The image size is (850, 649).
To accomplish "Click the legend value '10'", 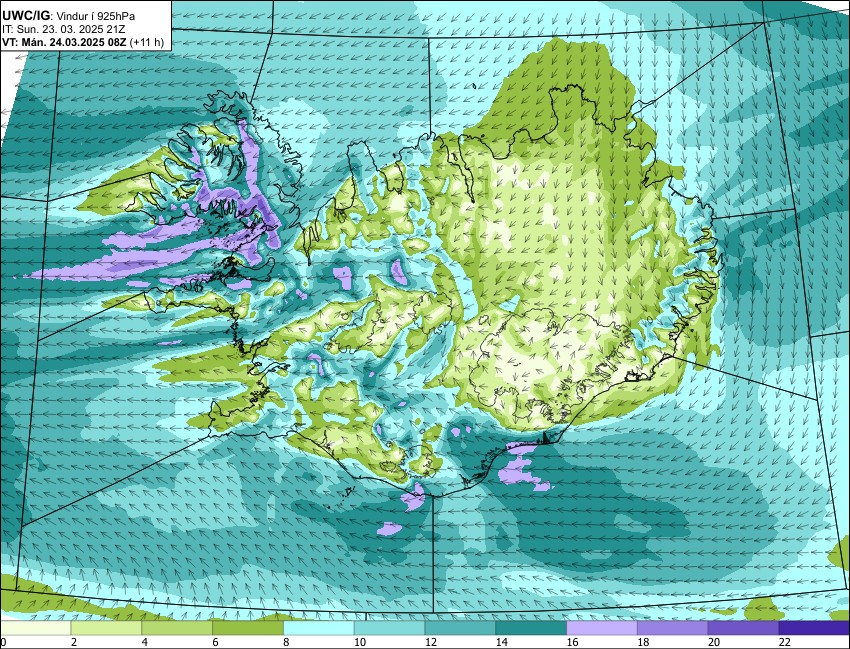I will click(x=359, y=642).
